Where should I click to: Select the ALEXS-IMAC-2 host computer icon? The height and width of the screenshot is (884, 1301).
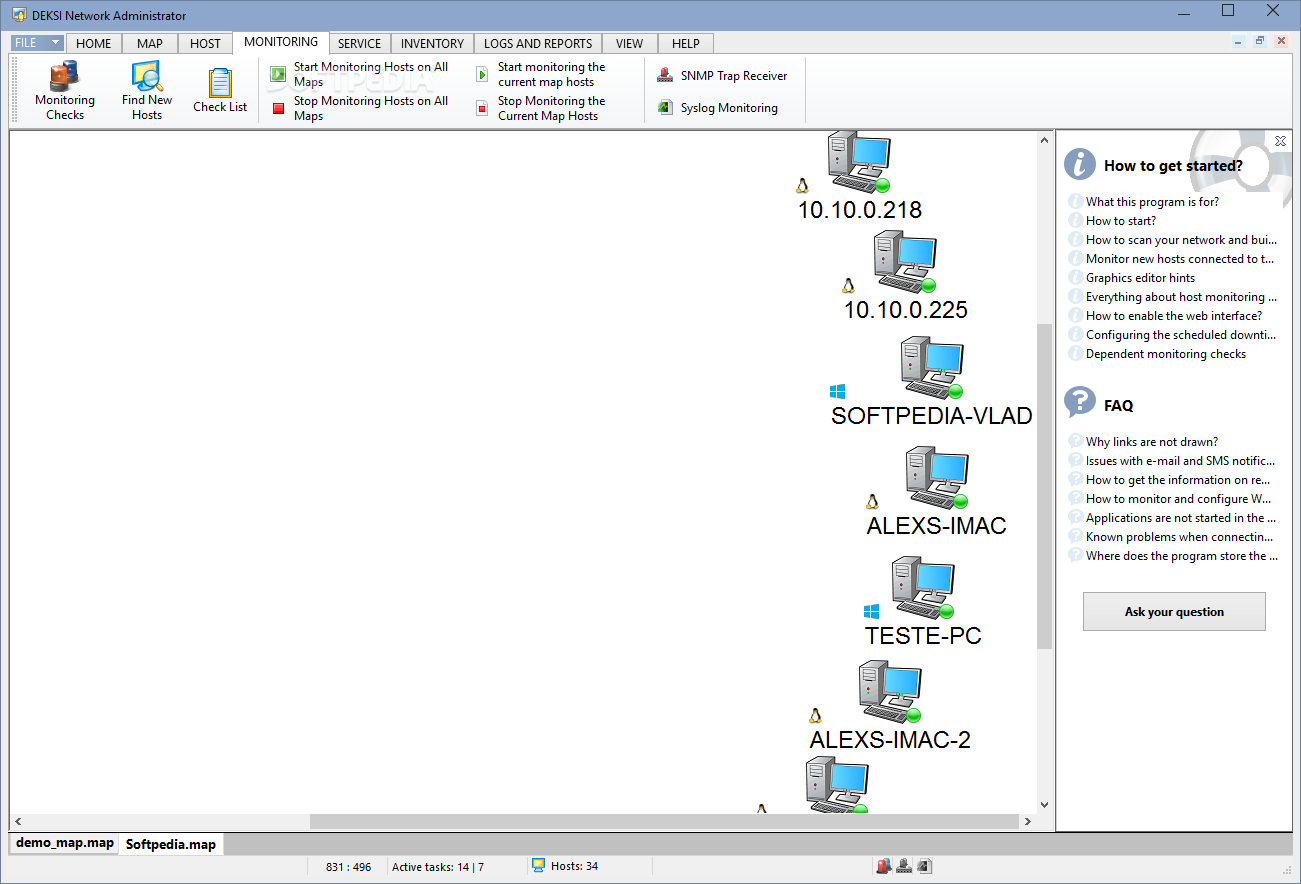tap(890, 692)
